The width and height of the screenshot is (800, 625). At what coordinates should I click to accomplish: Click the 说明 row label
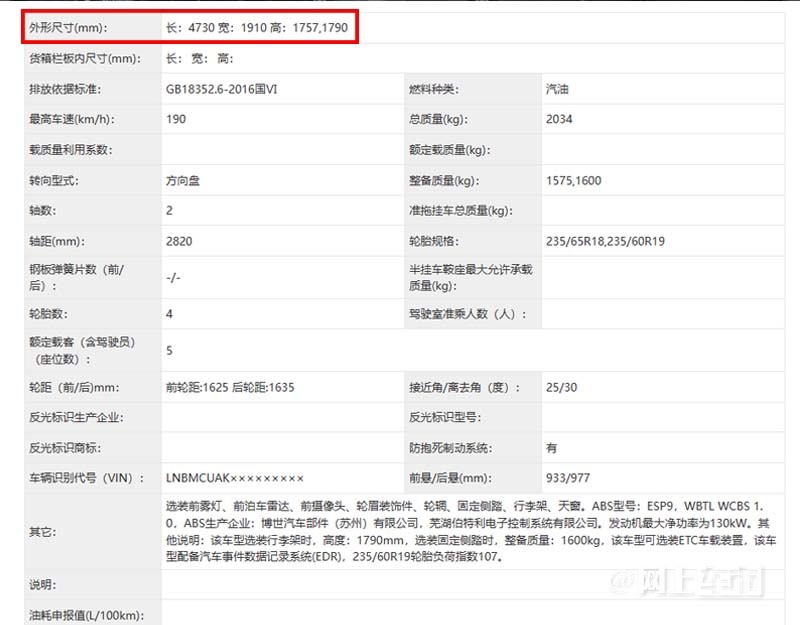[42, 585]
